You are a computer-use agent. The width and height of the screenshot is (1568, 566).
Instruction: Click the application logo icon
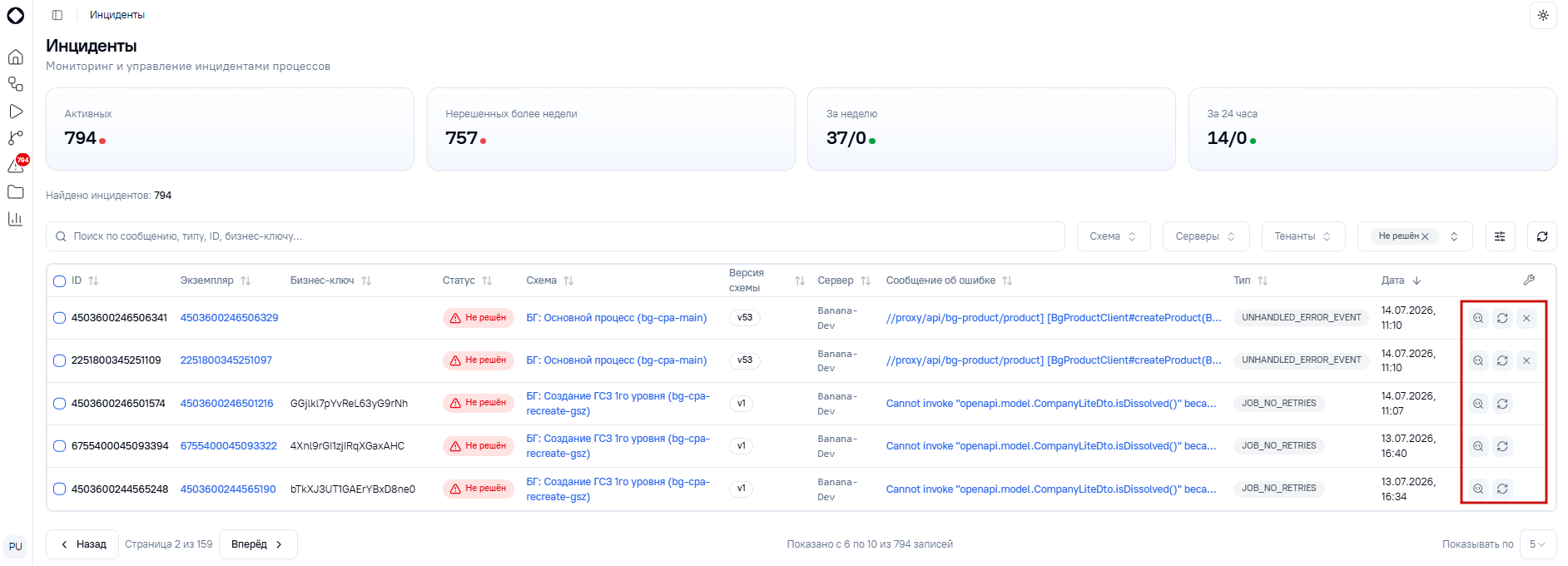point(15,16)
